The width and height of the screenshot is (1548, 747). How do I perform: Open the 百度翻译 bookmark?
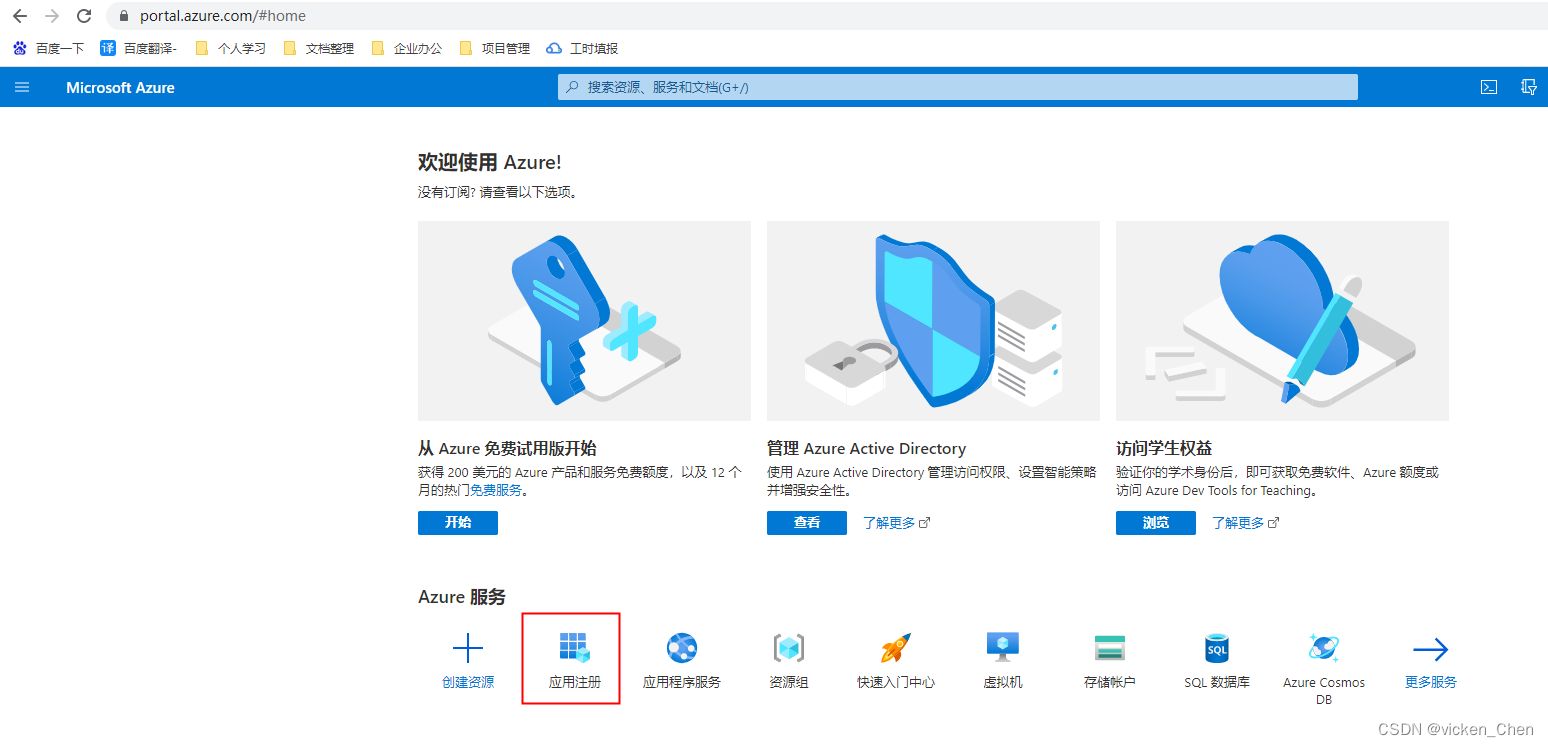pyautogui.click(x=138, y=48)
